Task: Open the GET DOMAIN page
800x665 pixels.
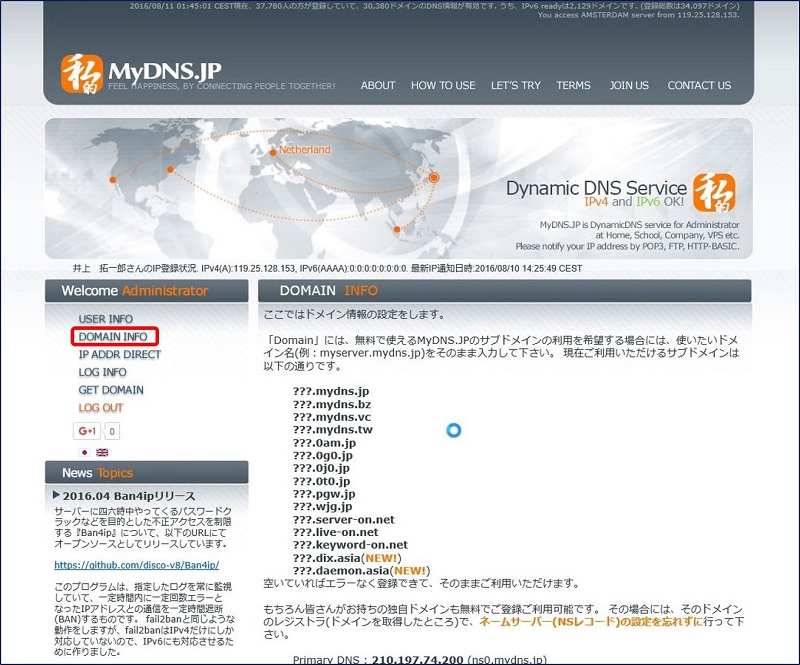Action: click(x=109, y=390)
